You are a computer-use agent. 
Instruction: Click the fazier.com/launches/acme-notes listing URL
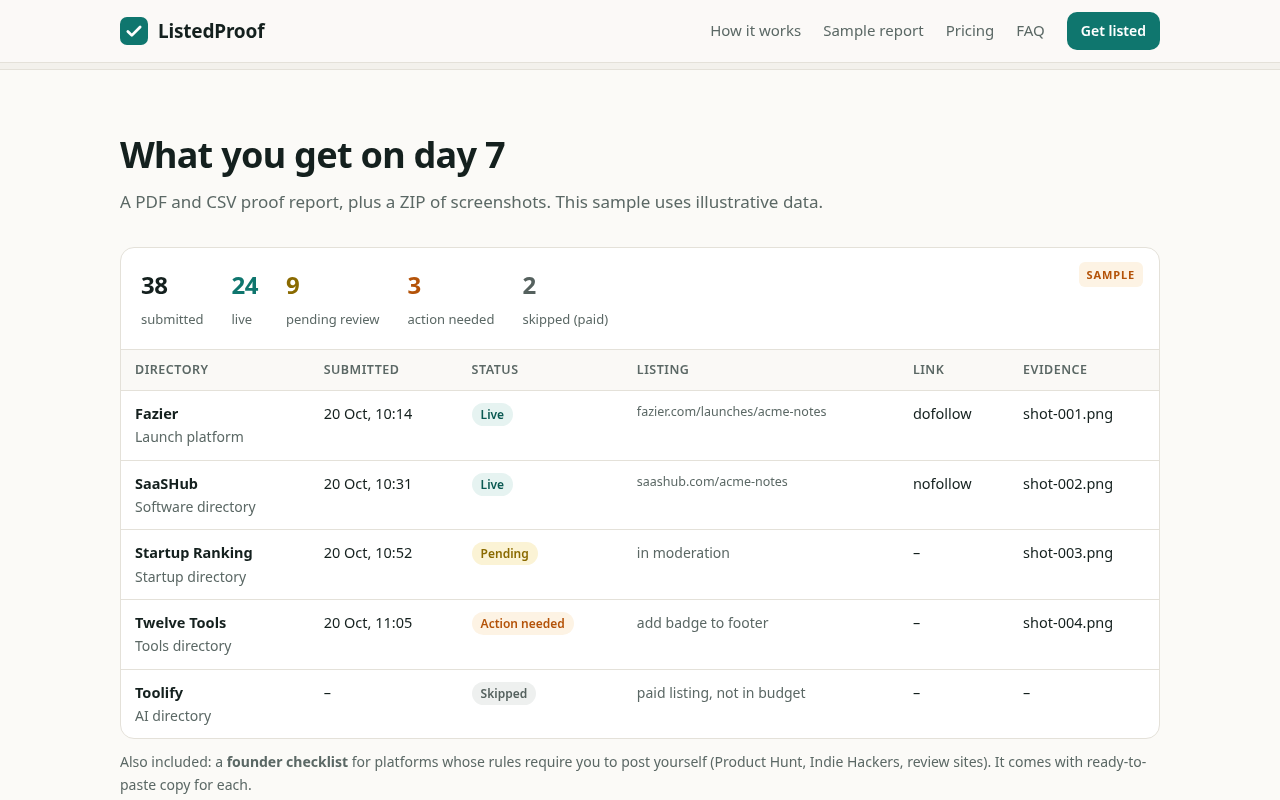[731, 412]
